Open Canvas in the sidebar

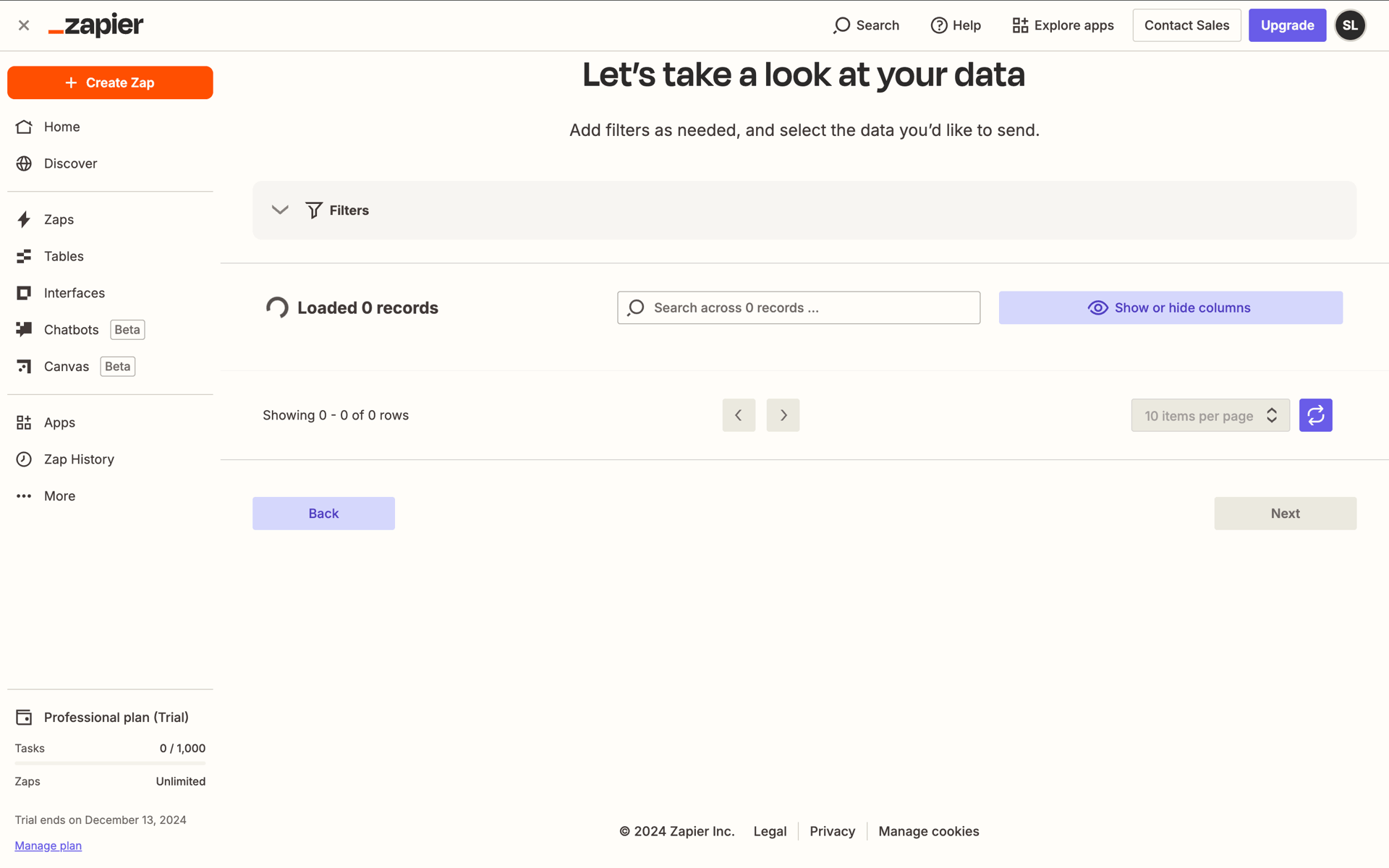pyautogui.click(x=110, y=366)
